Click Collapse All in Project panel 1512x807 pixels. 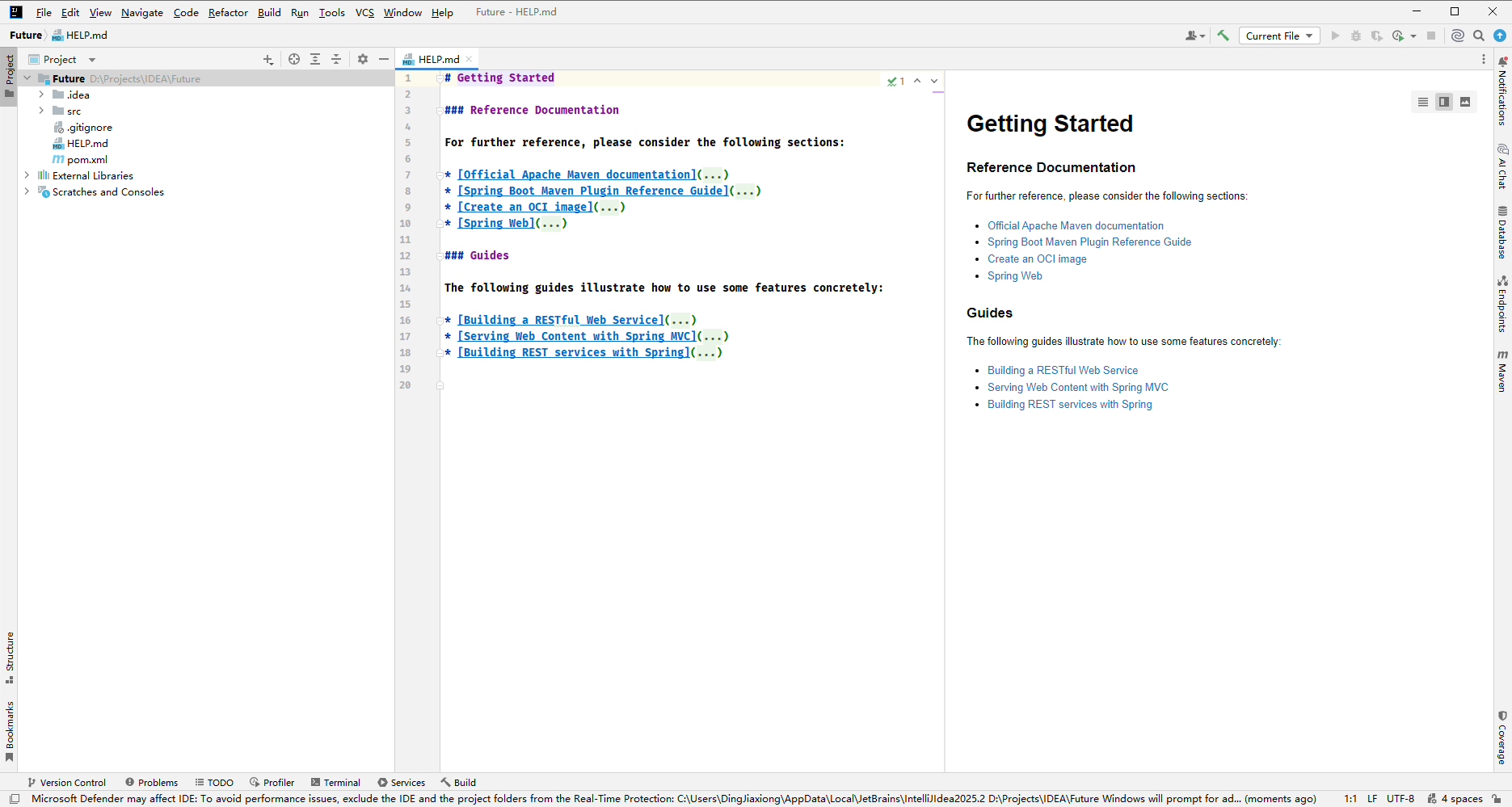point(336,59)
